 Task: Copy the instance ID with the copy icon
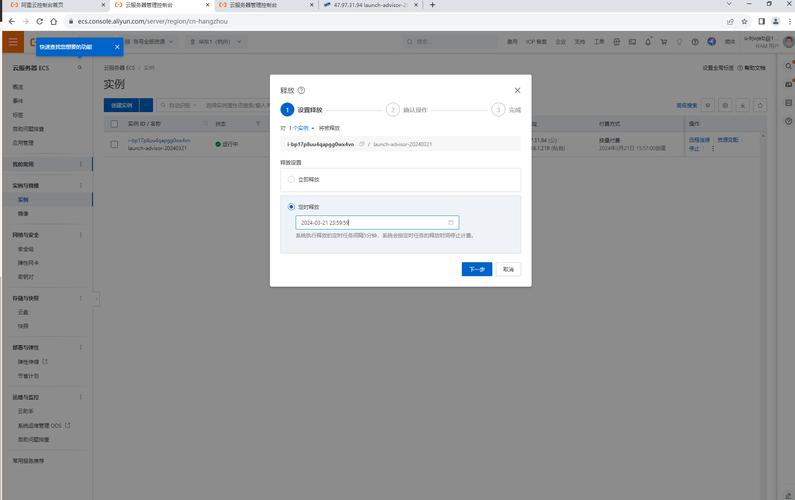coord(362,144)
